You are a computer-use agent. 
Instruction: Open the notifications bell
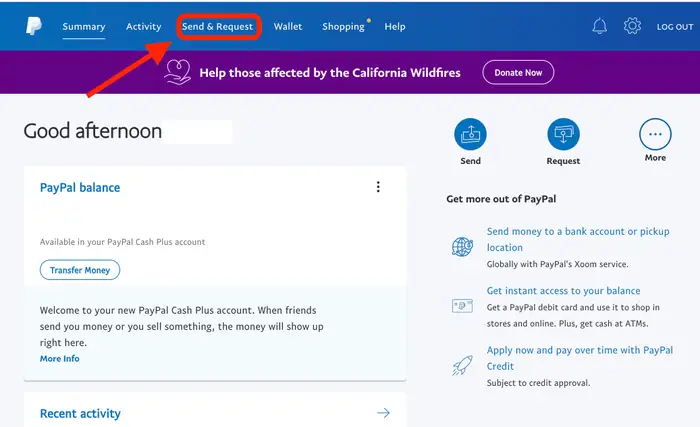pos(600,26)
